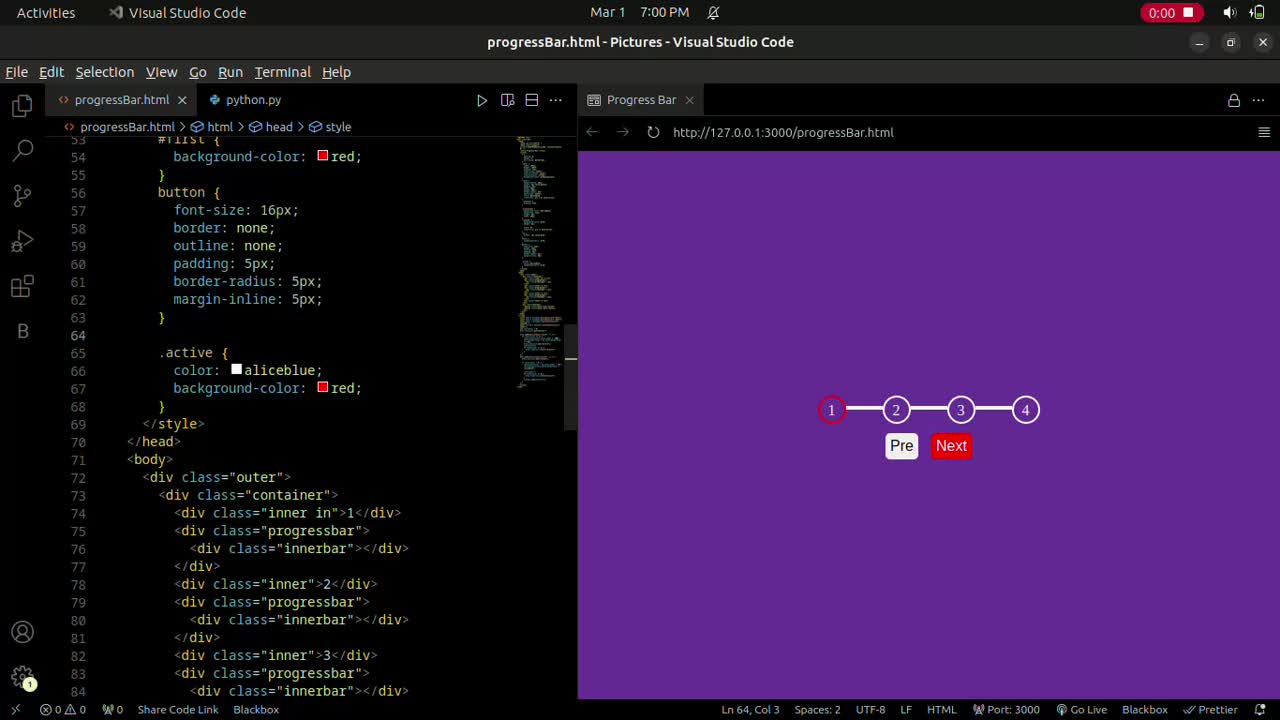Click the Run Code play icon
Screen dimensions: 1280x720
pos(482,100)
